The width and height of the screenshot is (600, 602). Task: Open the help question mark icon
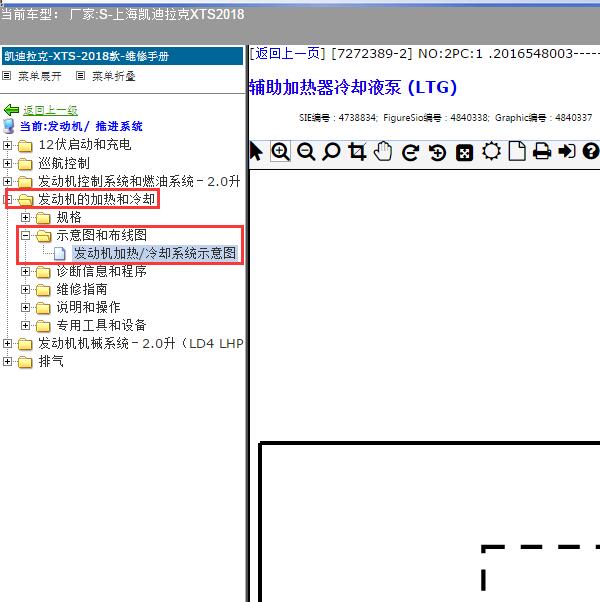[x=590, y=151]
